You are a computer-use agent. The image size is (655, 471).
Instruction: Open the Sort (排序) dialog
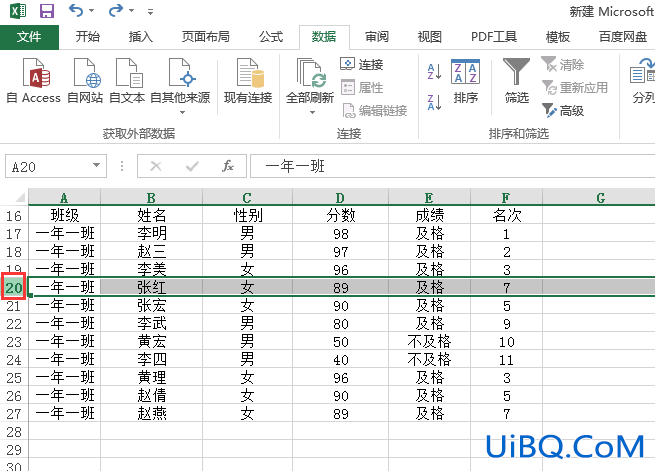coord(465,81)
